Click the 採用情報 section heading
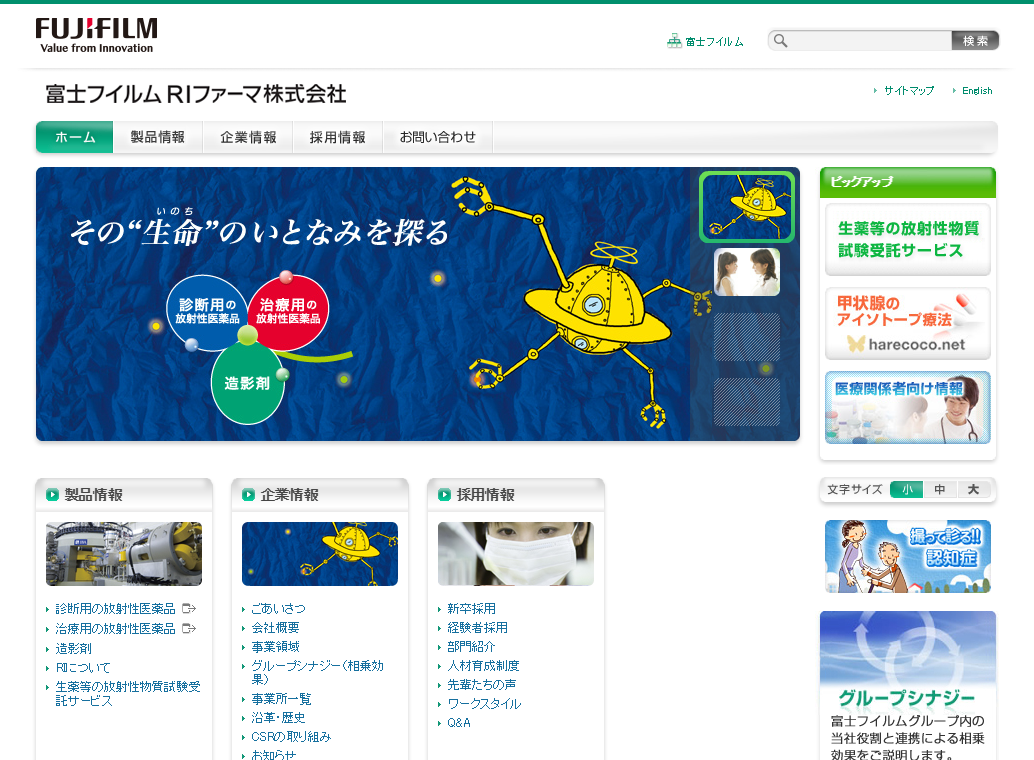 (485, 495)
